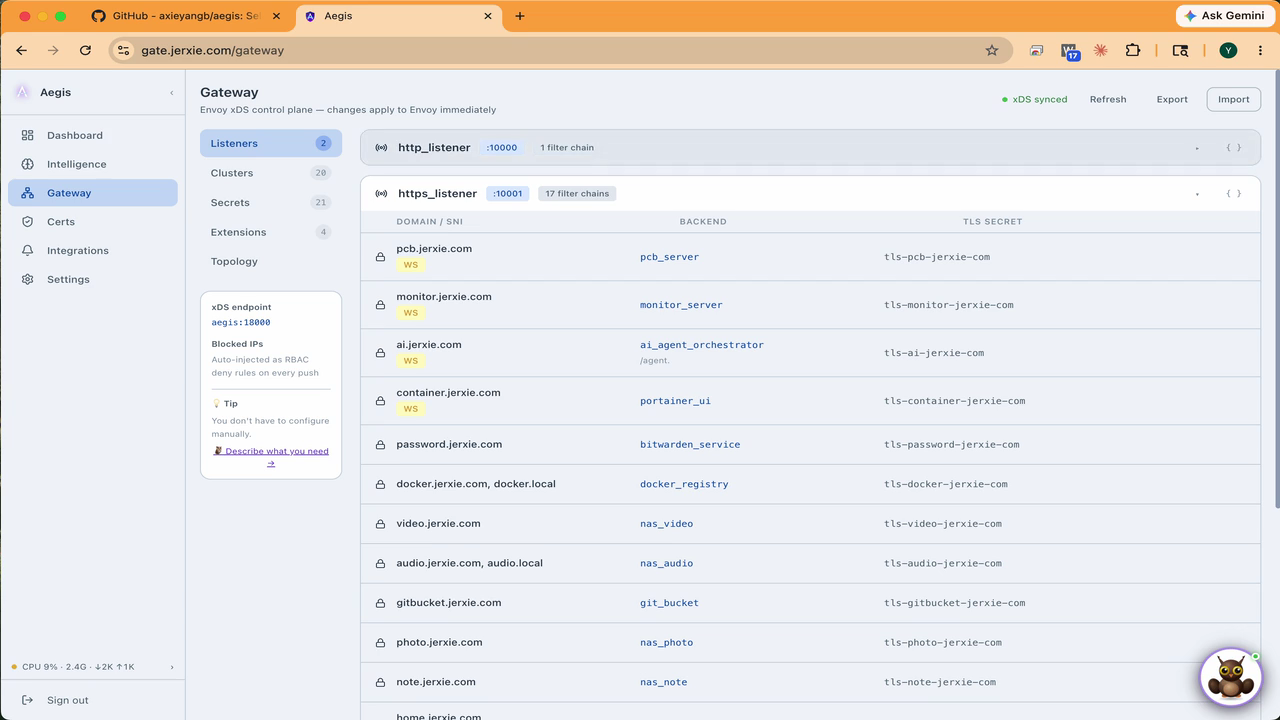
Task: Open the W extension with 17 badge
Action: pos(1070,51)
